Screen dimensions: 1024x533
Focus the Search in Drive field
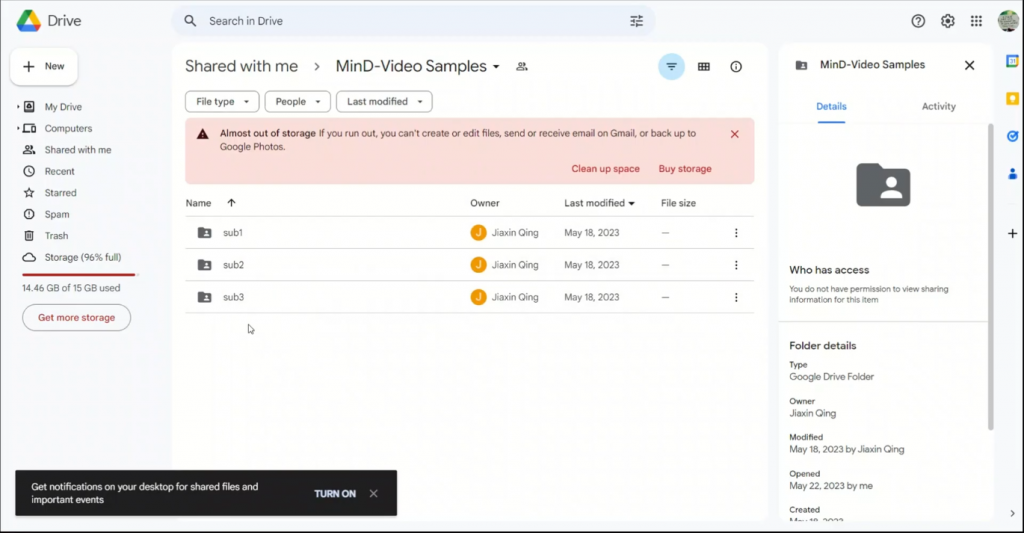(x=413, y=21)
